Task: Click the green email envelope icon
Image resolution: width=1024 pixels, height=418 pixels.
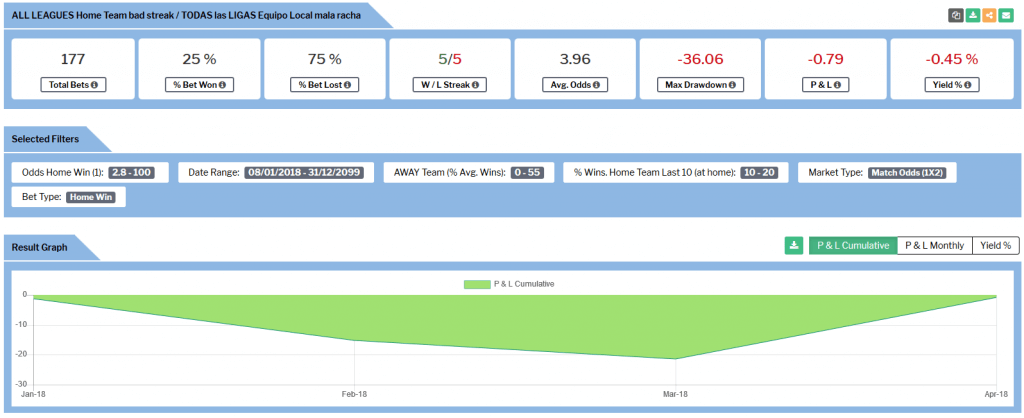Action: (x=1005, y=15)
